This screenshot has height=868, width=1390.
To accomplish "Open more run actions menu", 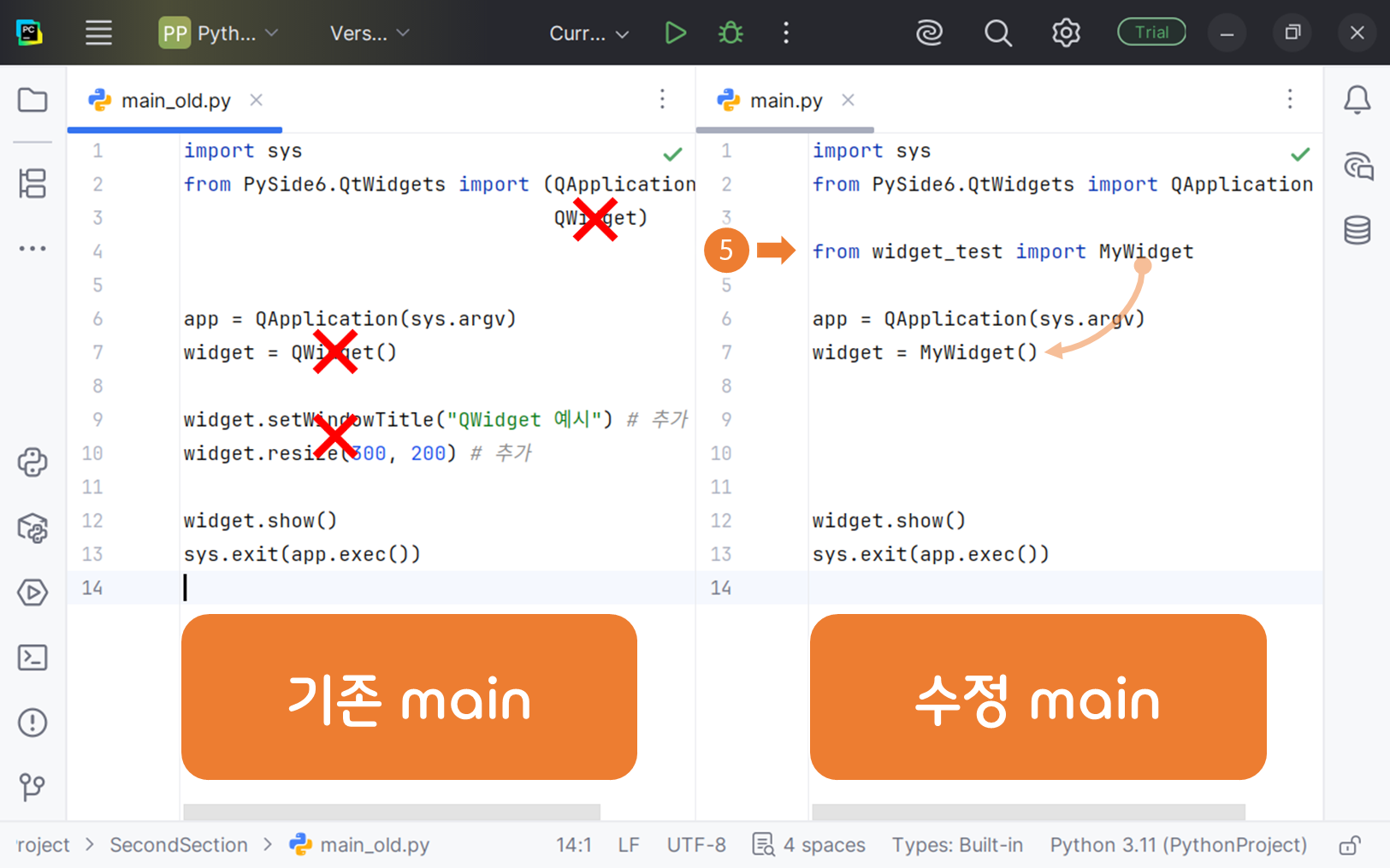I will (786, 33).
